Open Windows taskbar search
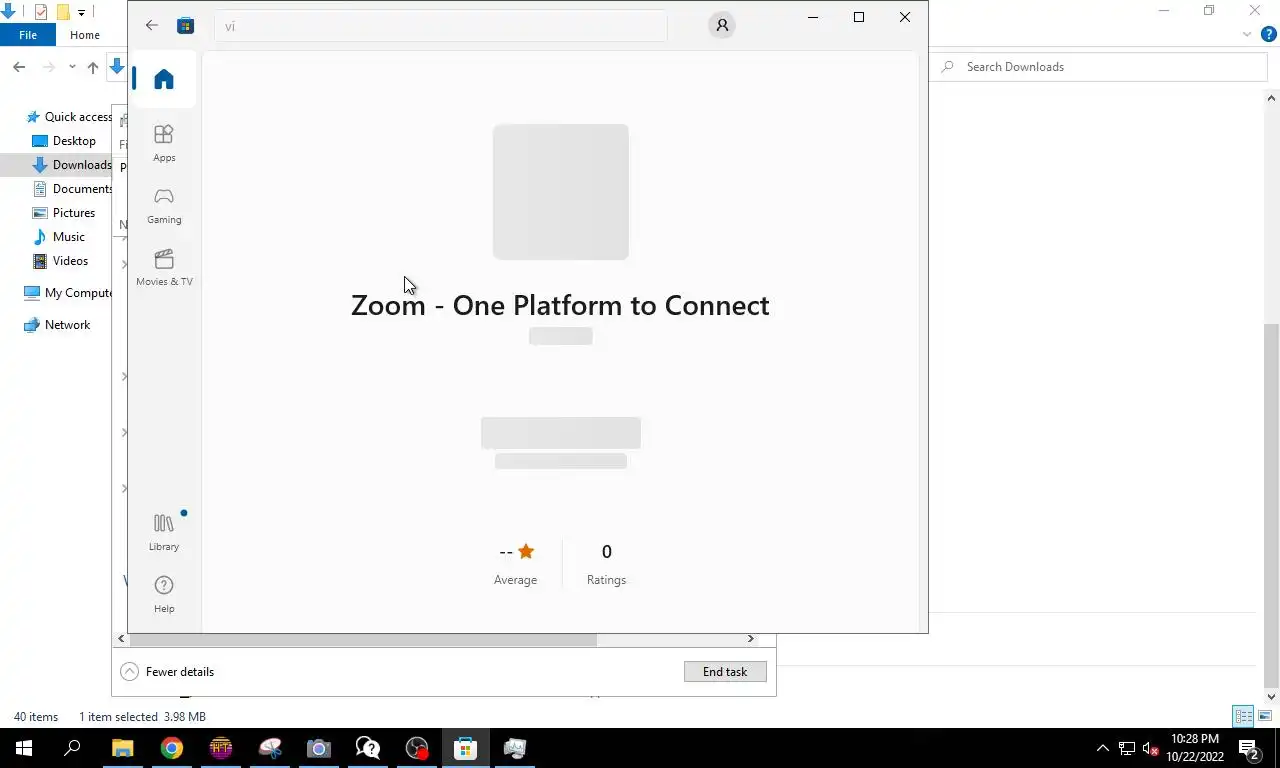The width and height of the screenshot is (1280, 768). tap(72, 748)
